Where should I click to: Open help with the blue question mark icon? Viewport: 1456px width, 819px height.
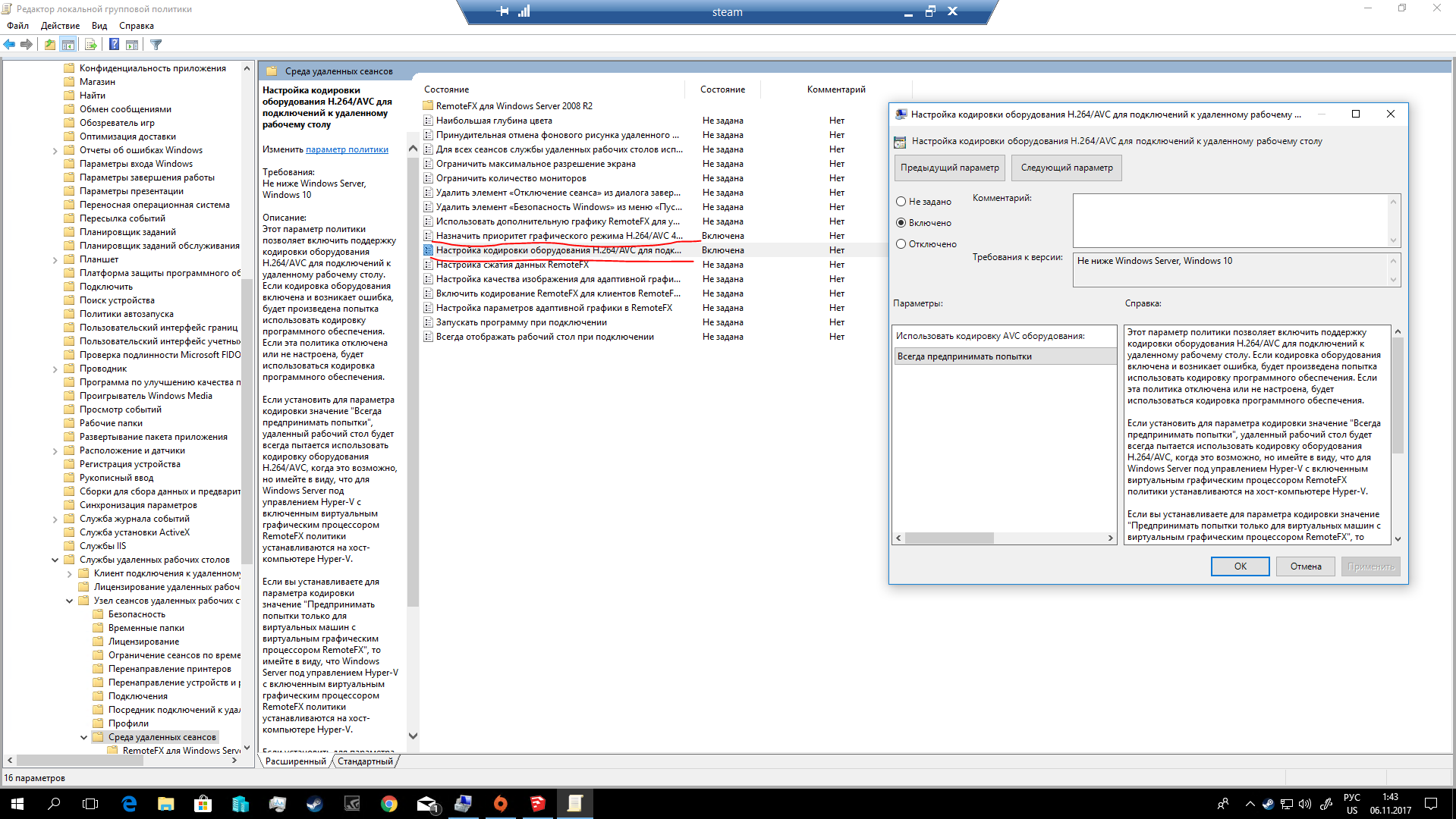point(114,44)
